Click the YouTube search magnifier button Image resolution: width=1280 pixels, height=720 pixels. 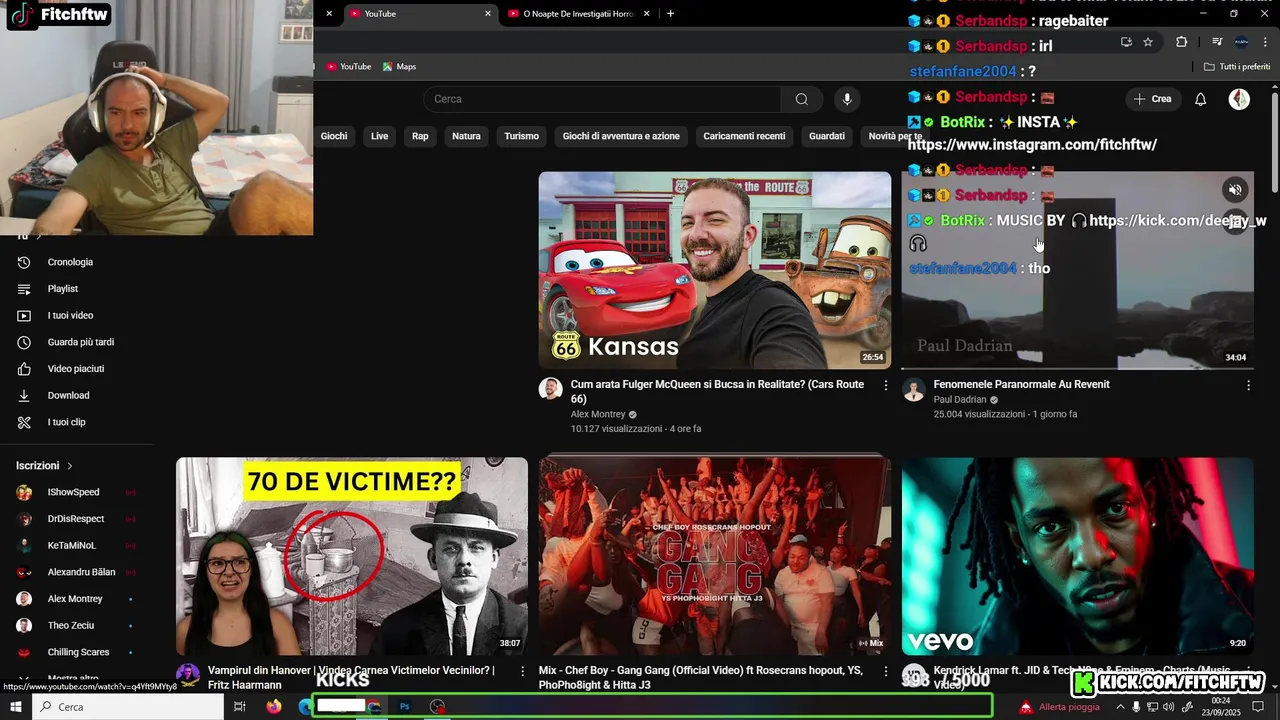801,99
